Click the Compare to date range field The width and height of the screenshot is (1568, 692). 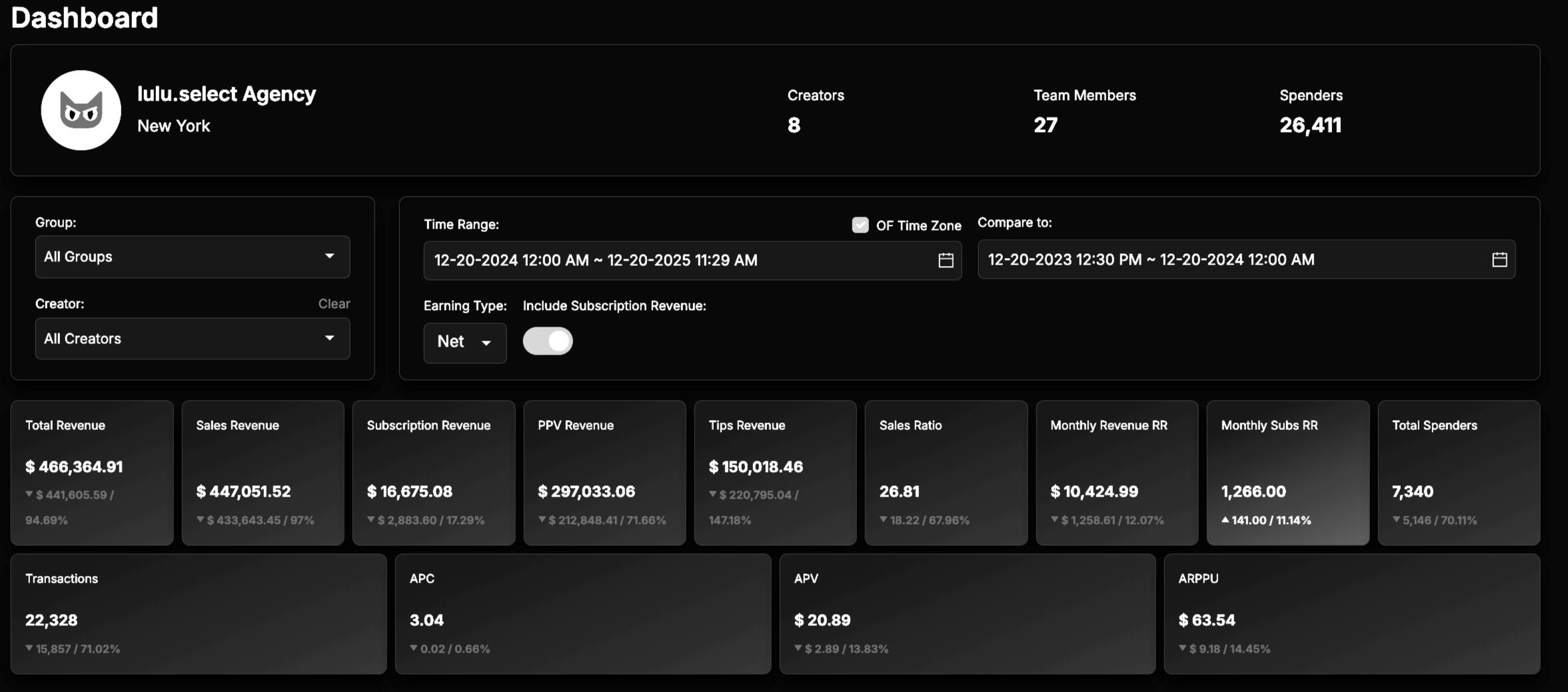tap(1233, 260)
